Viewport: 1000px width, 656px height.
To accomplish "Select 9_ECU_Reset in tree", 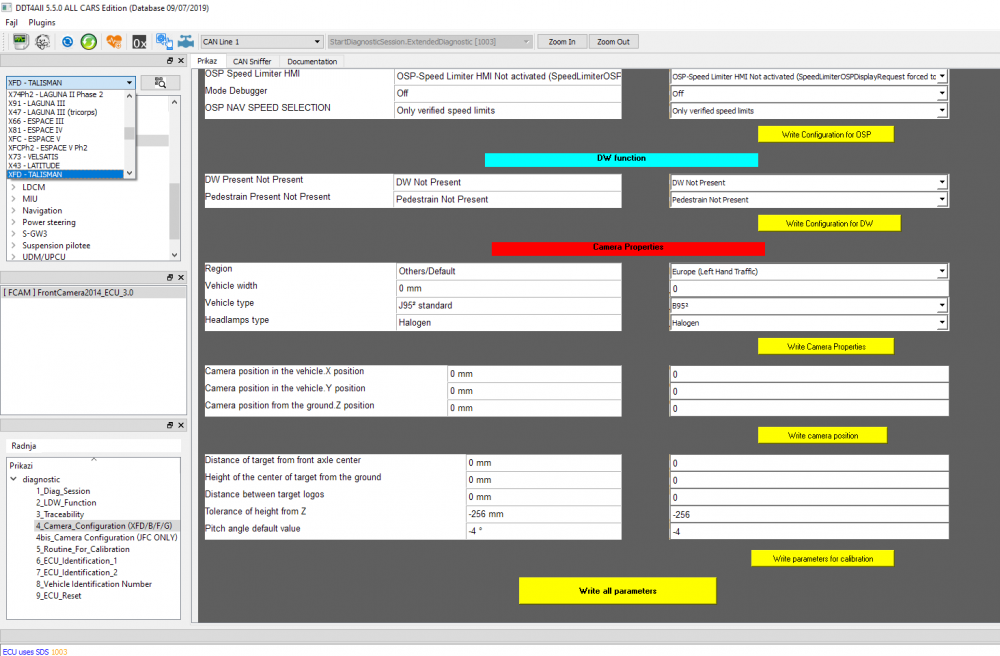I will [59, 596].
